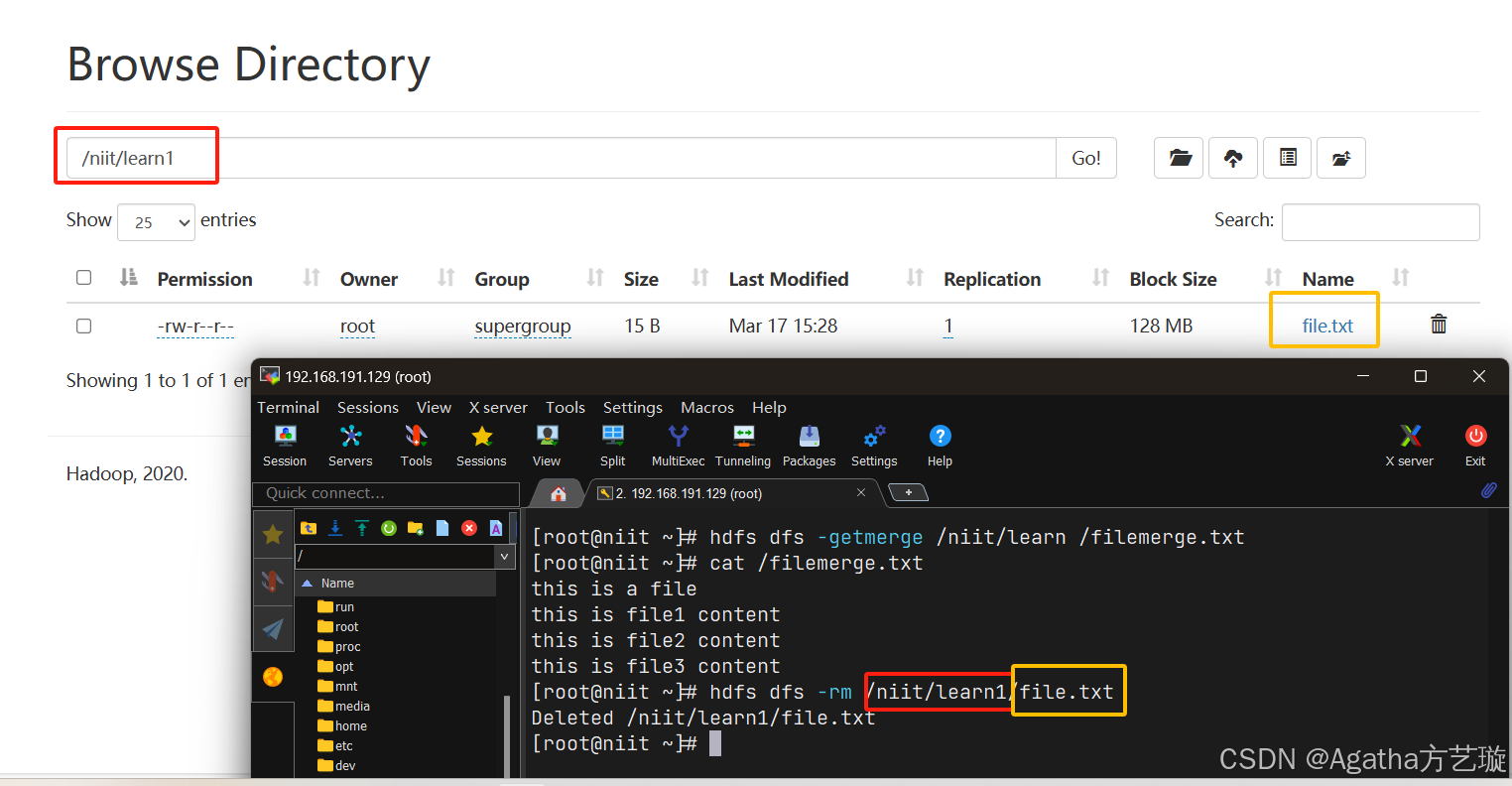Focus the Quick connect field
This screenshot has width=1512, height=786.
point(386,493)
